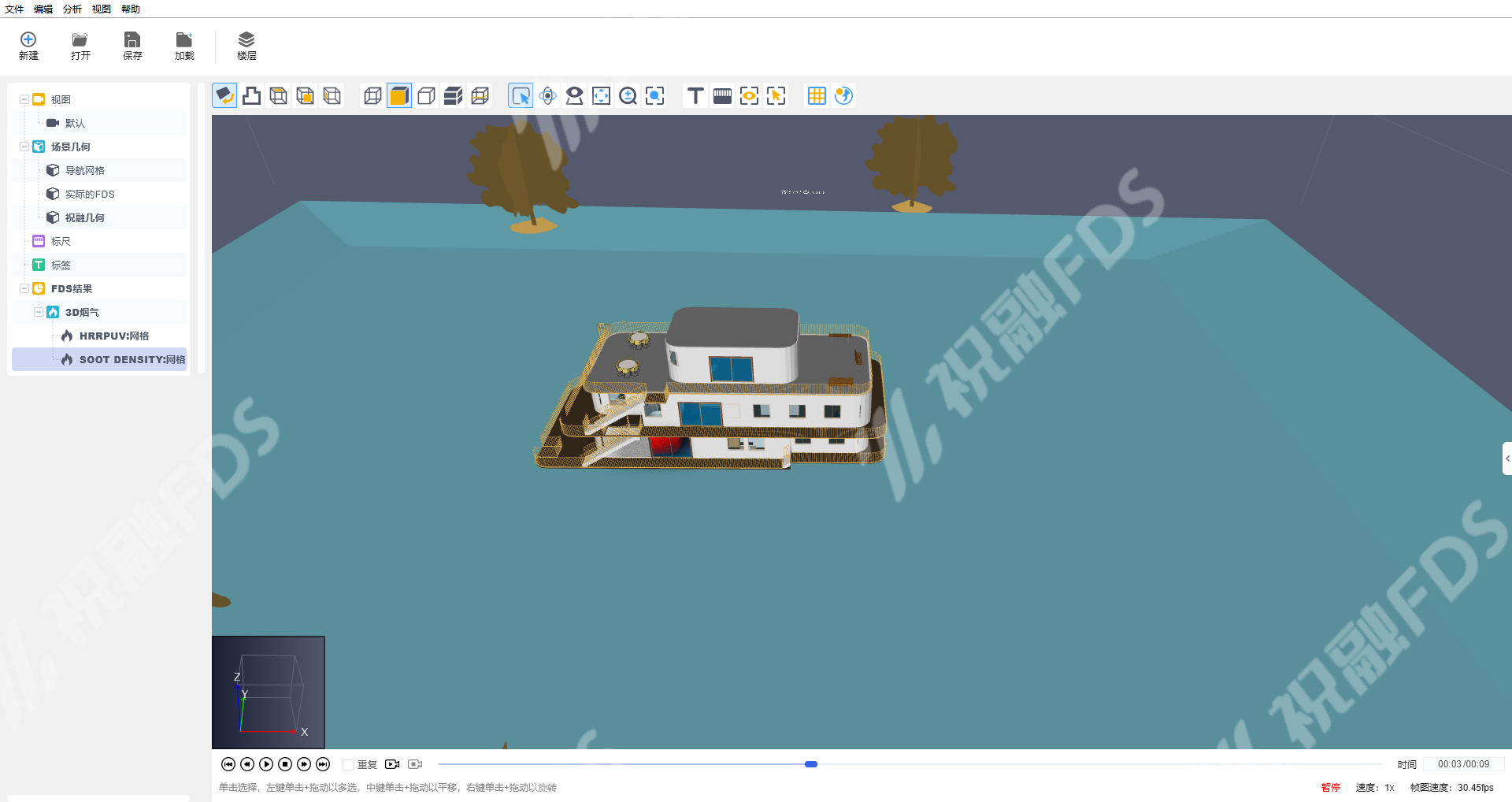Click the blue timeline slider handle
This screenshot has height=802, width=1512.
pyautogui.click(x=811, y=764)
